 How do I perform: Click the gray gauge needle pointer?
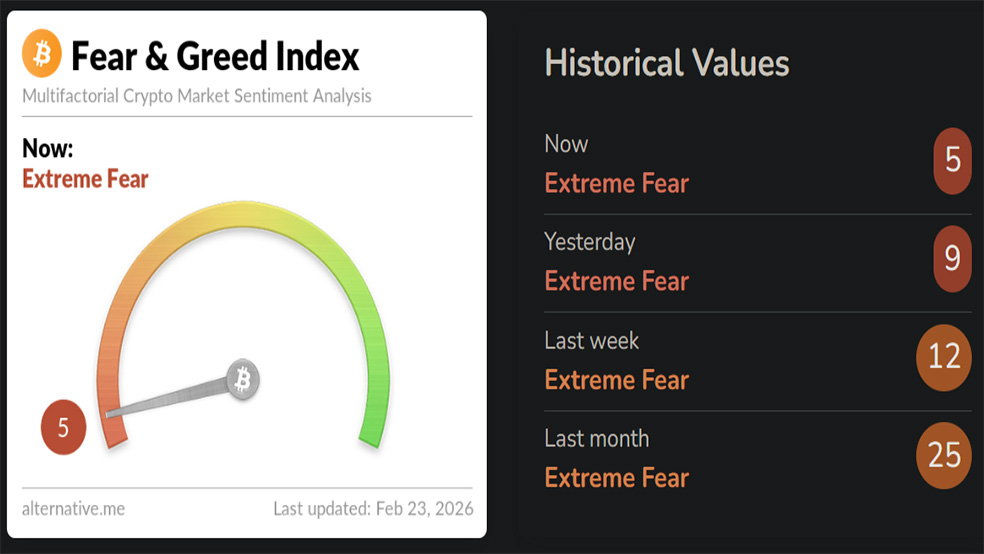pyautogui.click(x=170, y=397)
